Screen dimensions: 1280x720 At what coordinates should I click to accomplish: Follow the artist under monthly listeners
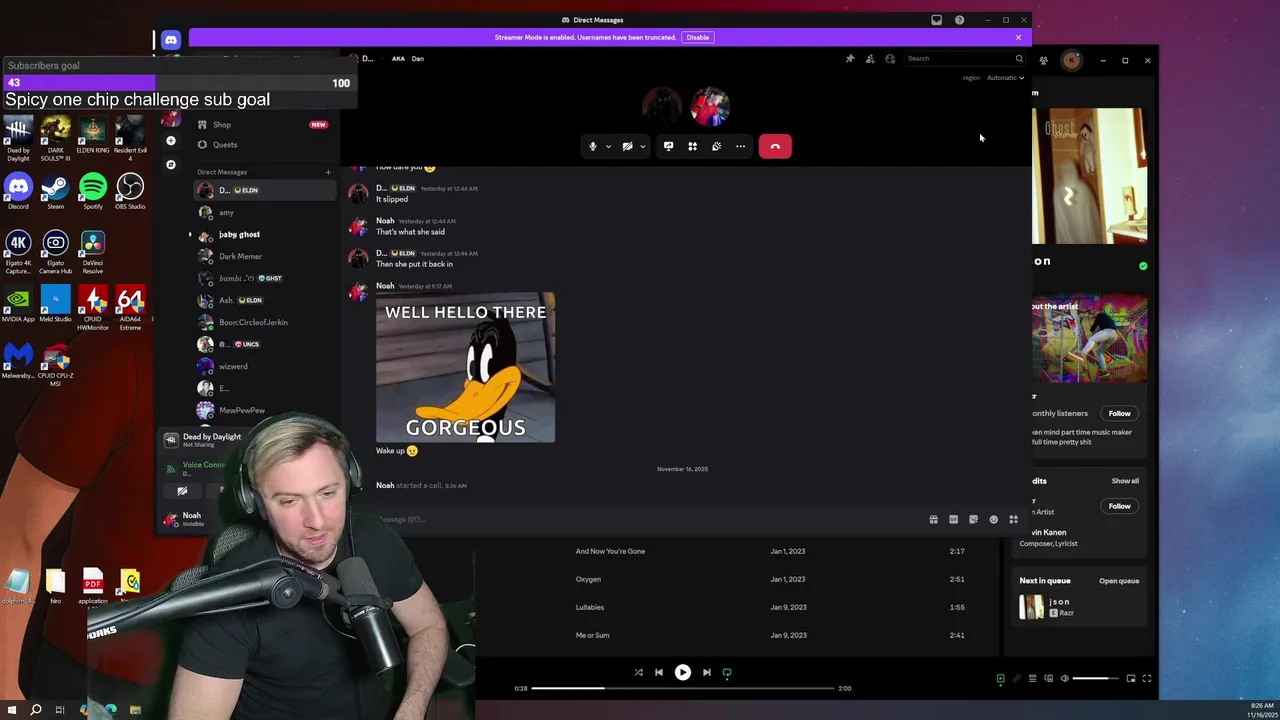tap(1119, 413)
